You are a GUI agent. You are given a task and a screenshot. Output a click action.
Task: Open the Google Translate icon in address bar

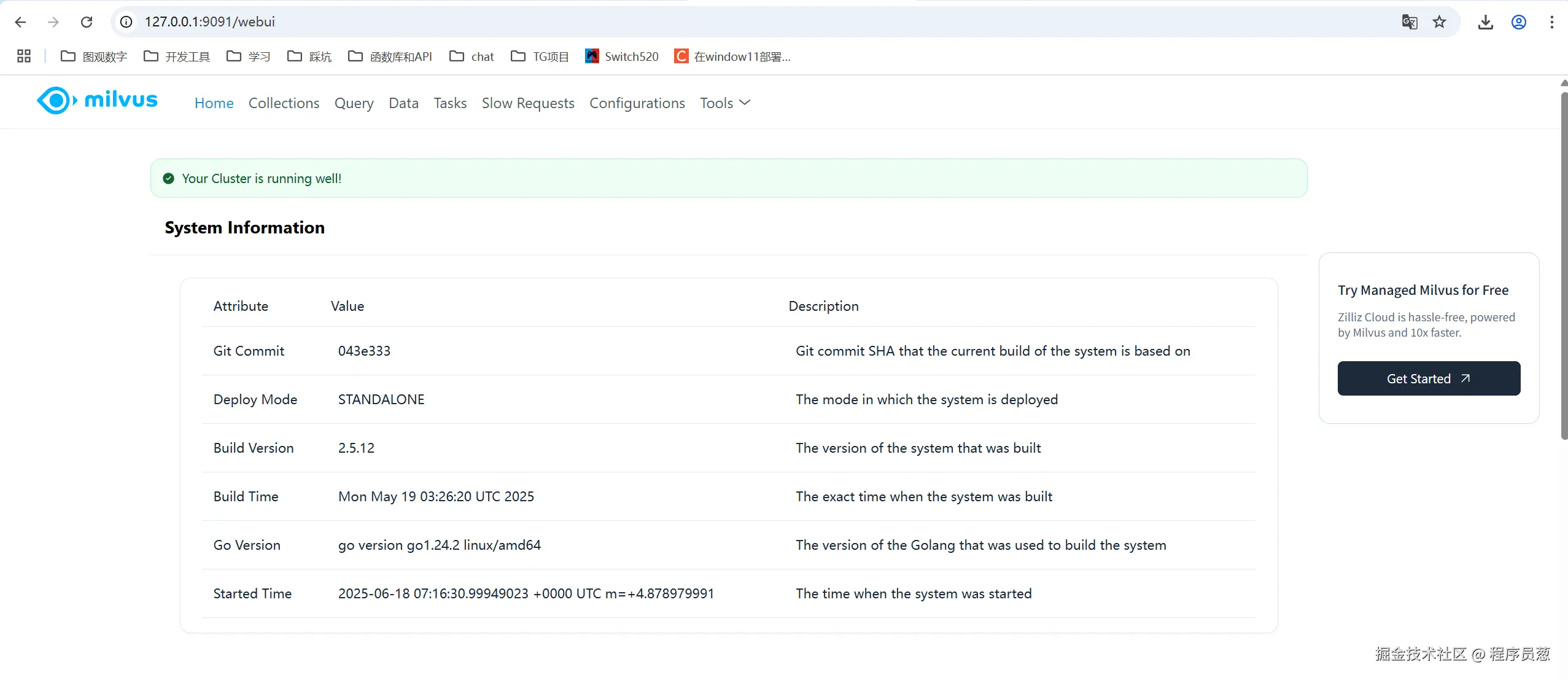click(1409, 22)
